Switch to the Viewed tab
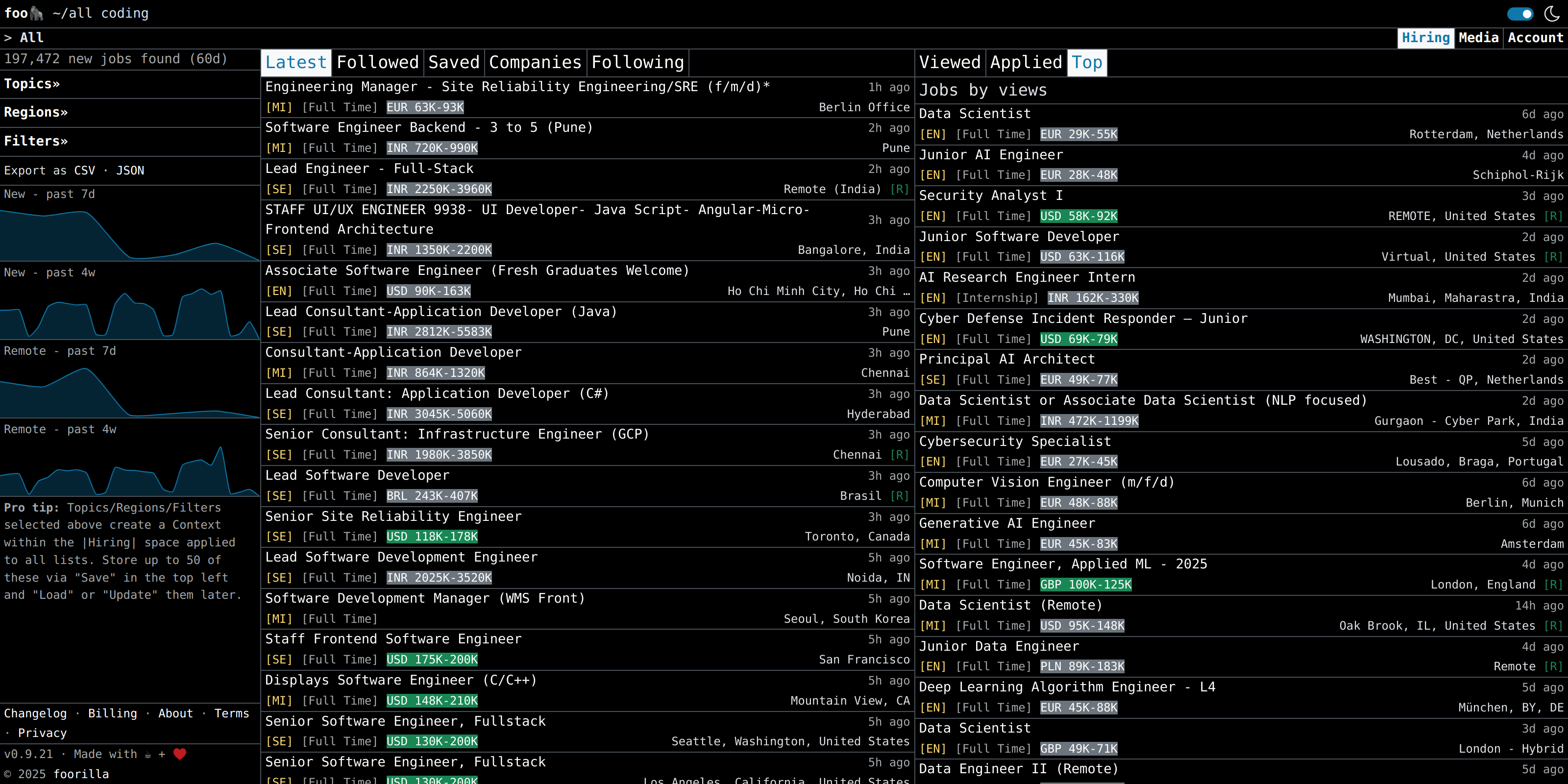The width and height of the screenshot is (1568, 784). click(950, 62)
